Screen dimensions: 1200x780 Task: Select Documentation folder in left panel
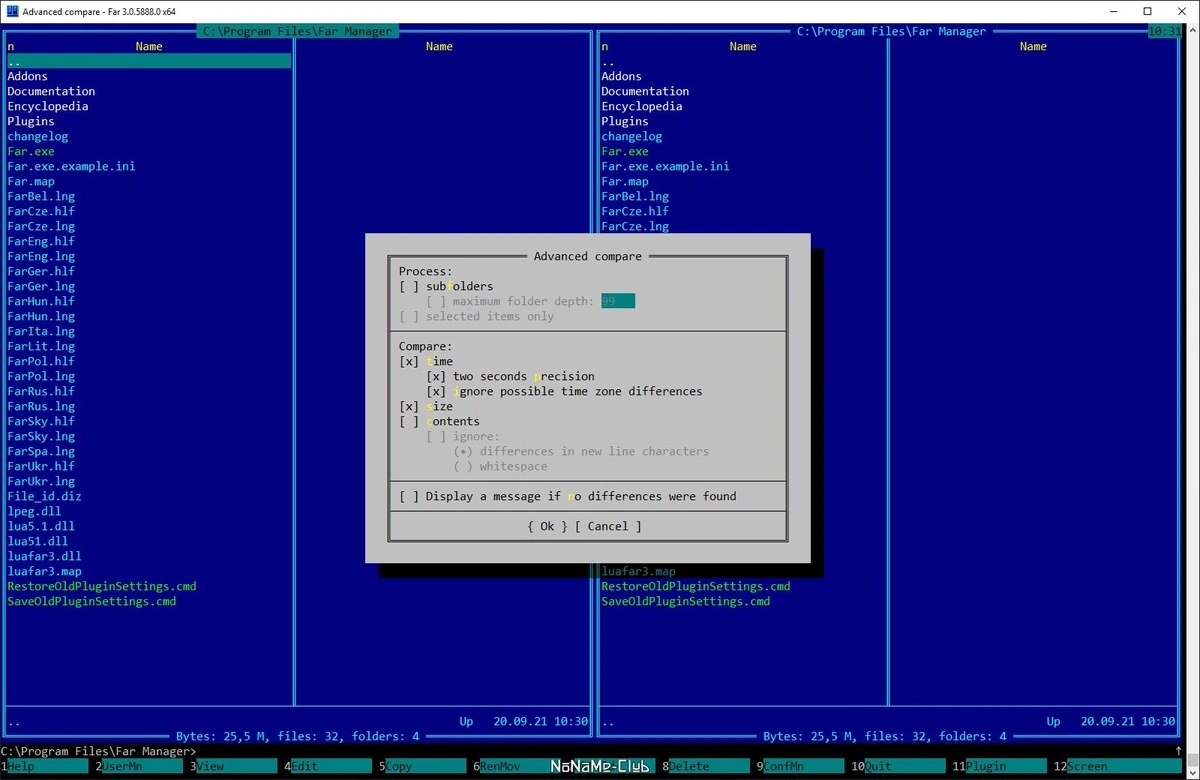click(51, 91)
